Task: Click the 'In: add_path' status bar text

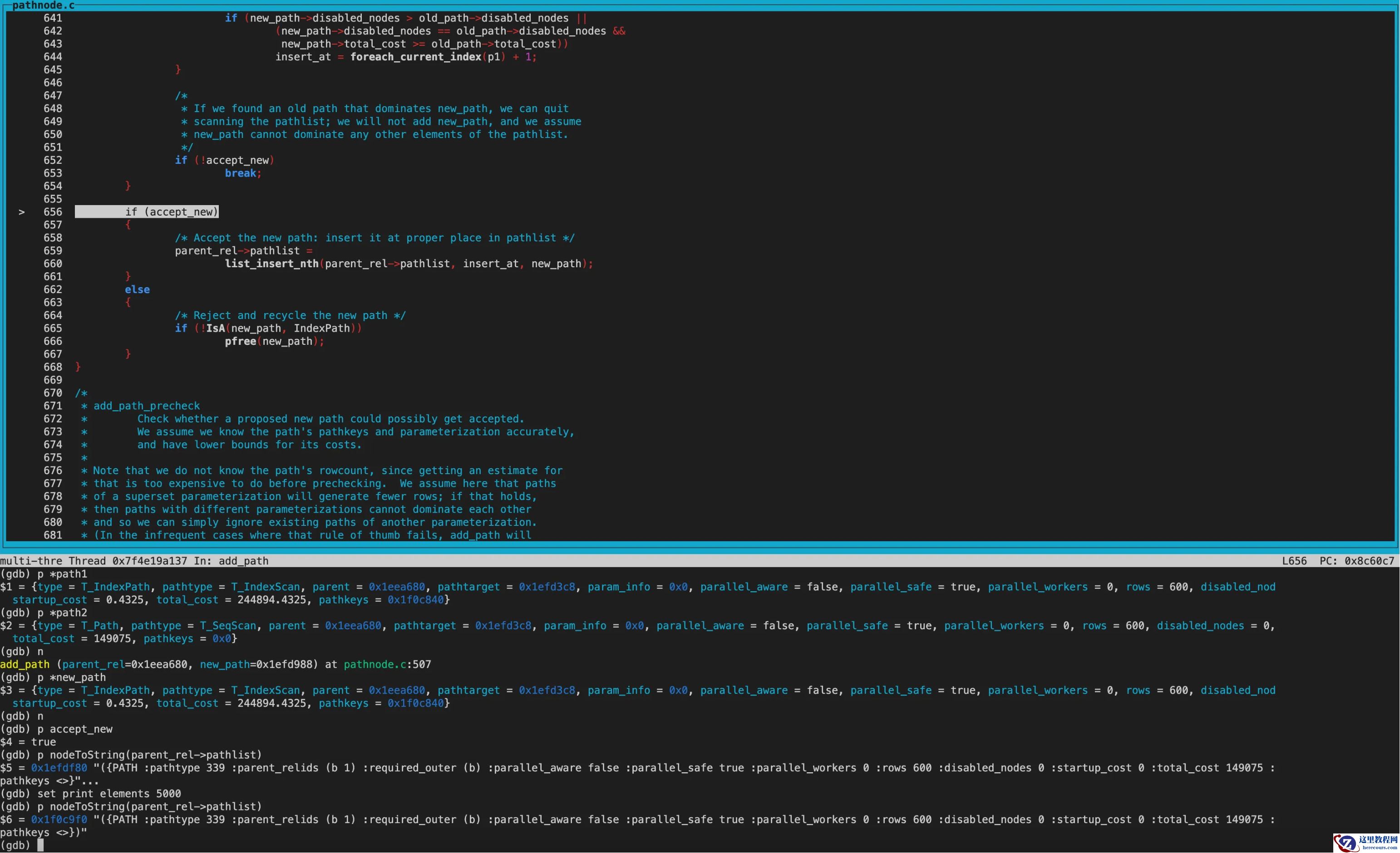Action: click(x=231, y=560)
